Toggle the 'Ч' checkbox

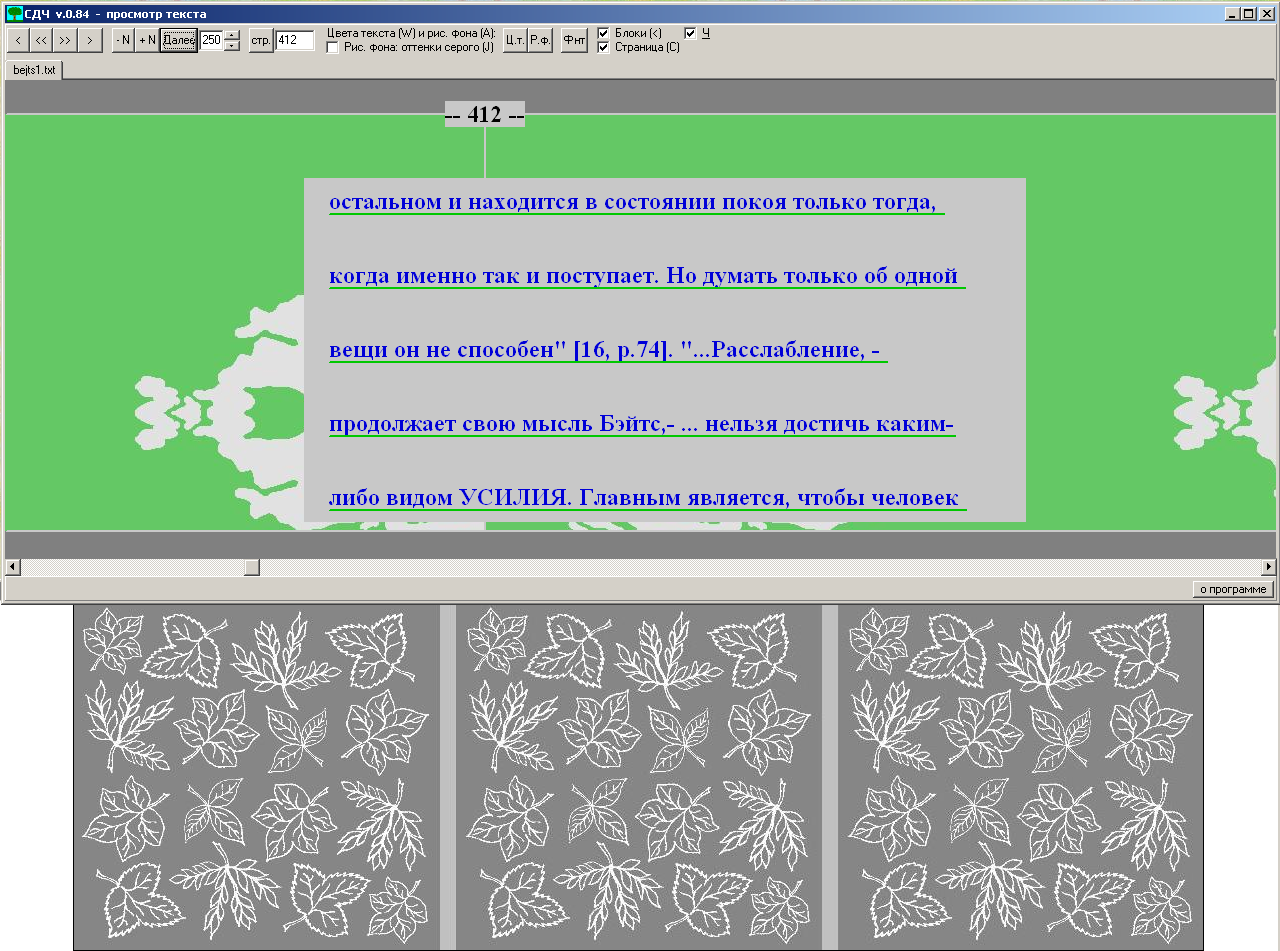[690, 33]
